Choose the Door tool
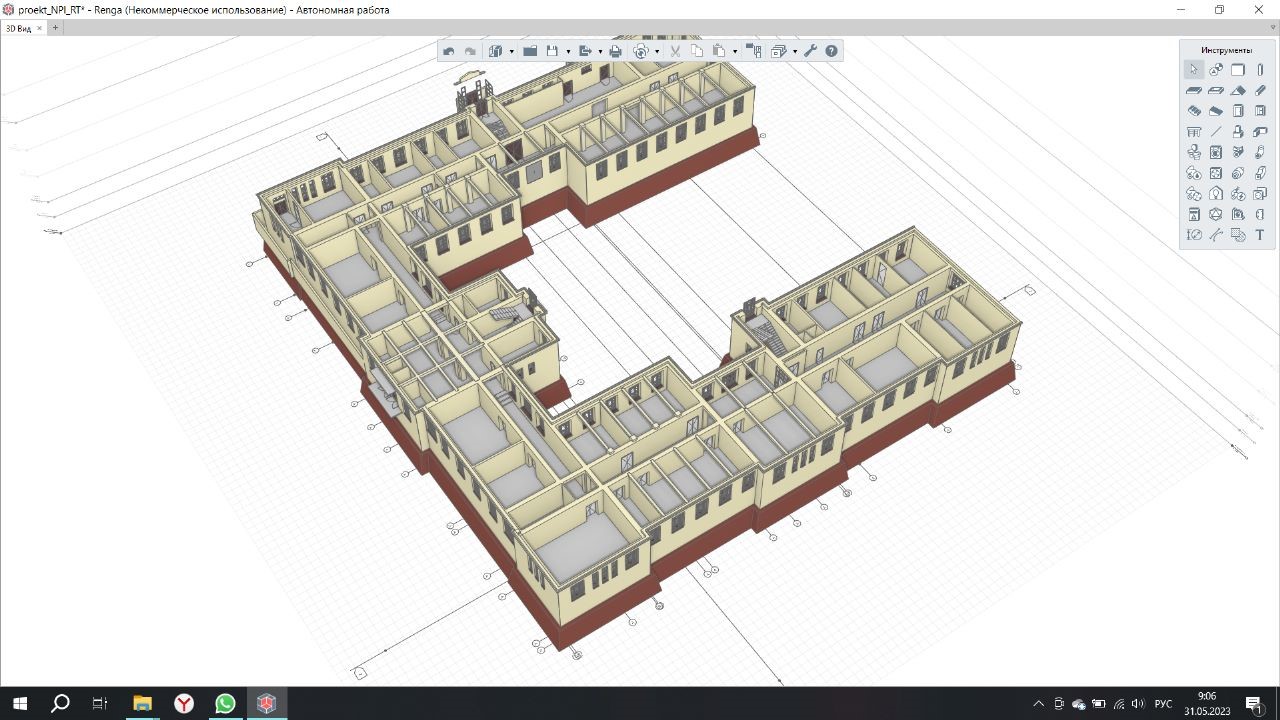Screen dimensions: 1280x720 (1238, 111)
